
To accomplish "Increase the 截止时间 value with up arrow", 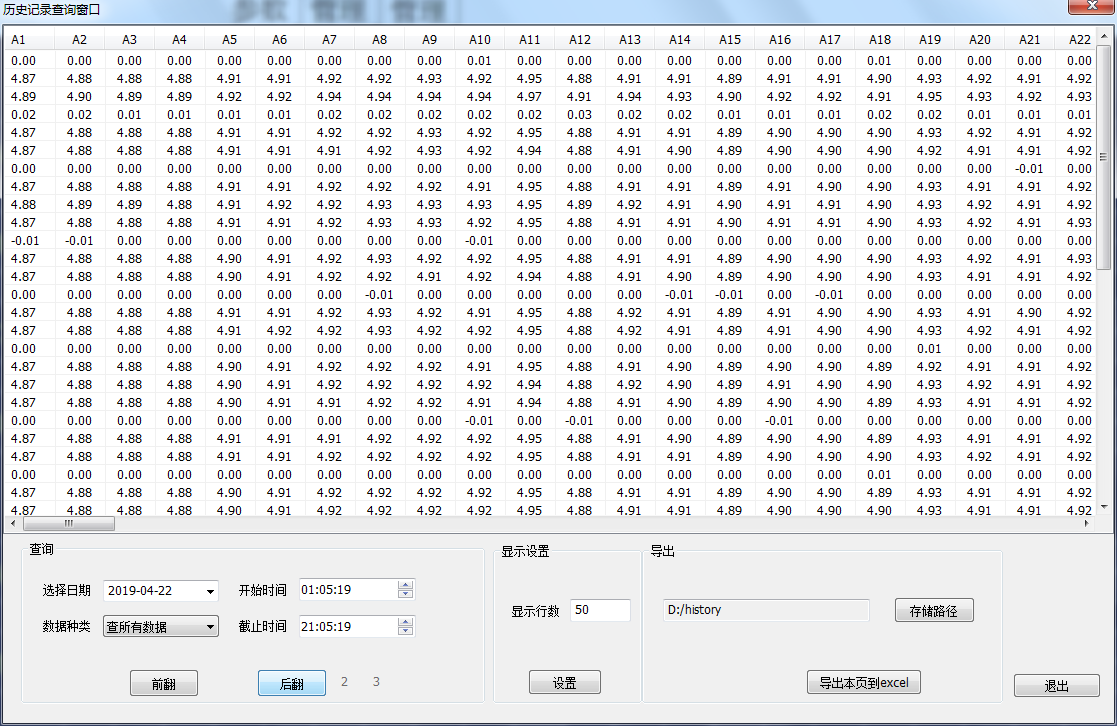I will click(405, 621).
